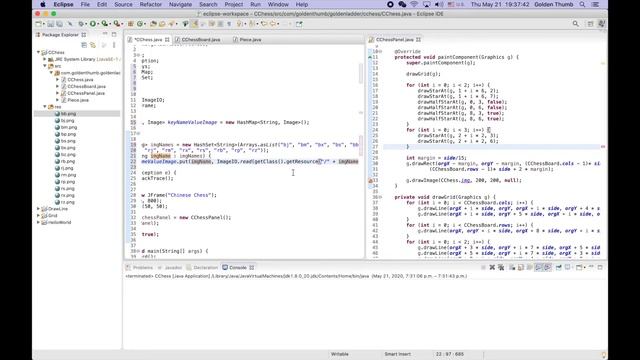Open the Declaration tab
Screen dimensions: 640x360
tap(202, 267)
